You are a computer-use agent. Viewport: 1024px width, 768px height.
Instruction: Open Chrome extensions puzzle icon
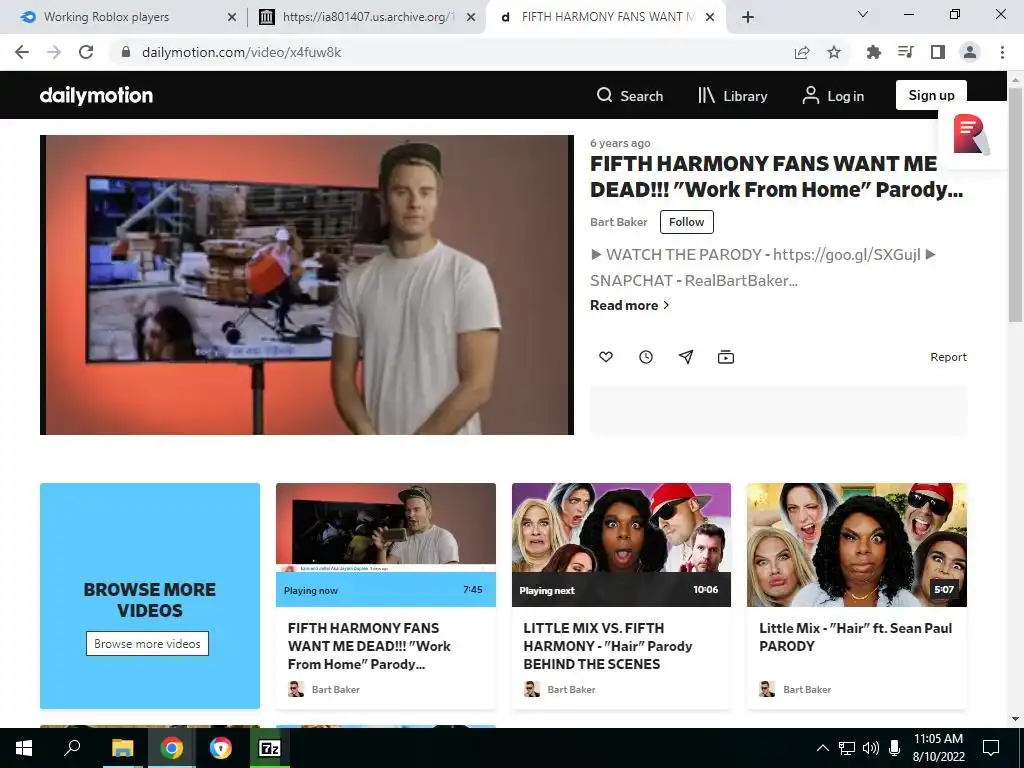point(873,52)
